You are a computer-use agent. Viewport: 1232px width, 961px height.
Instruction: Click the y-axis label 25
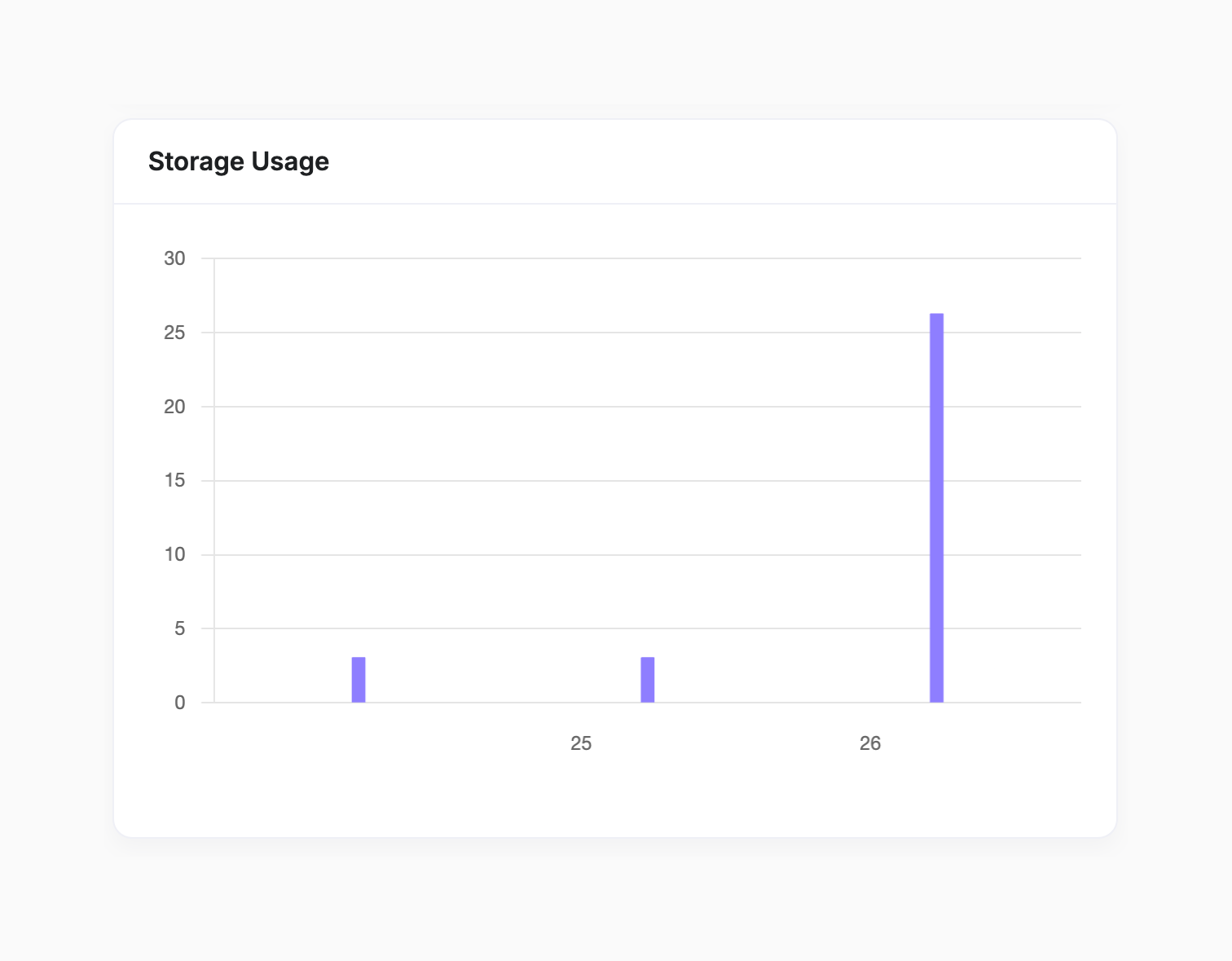click(x=175, y=333)
